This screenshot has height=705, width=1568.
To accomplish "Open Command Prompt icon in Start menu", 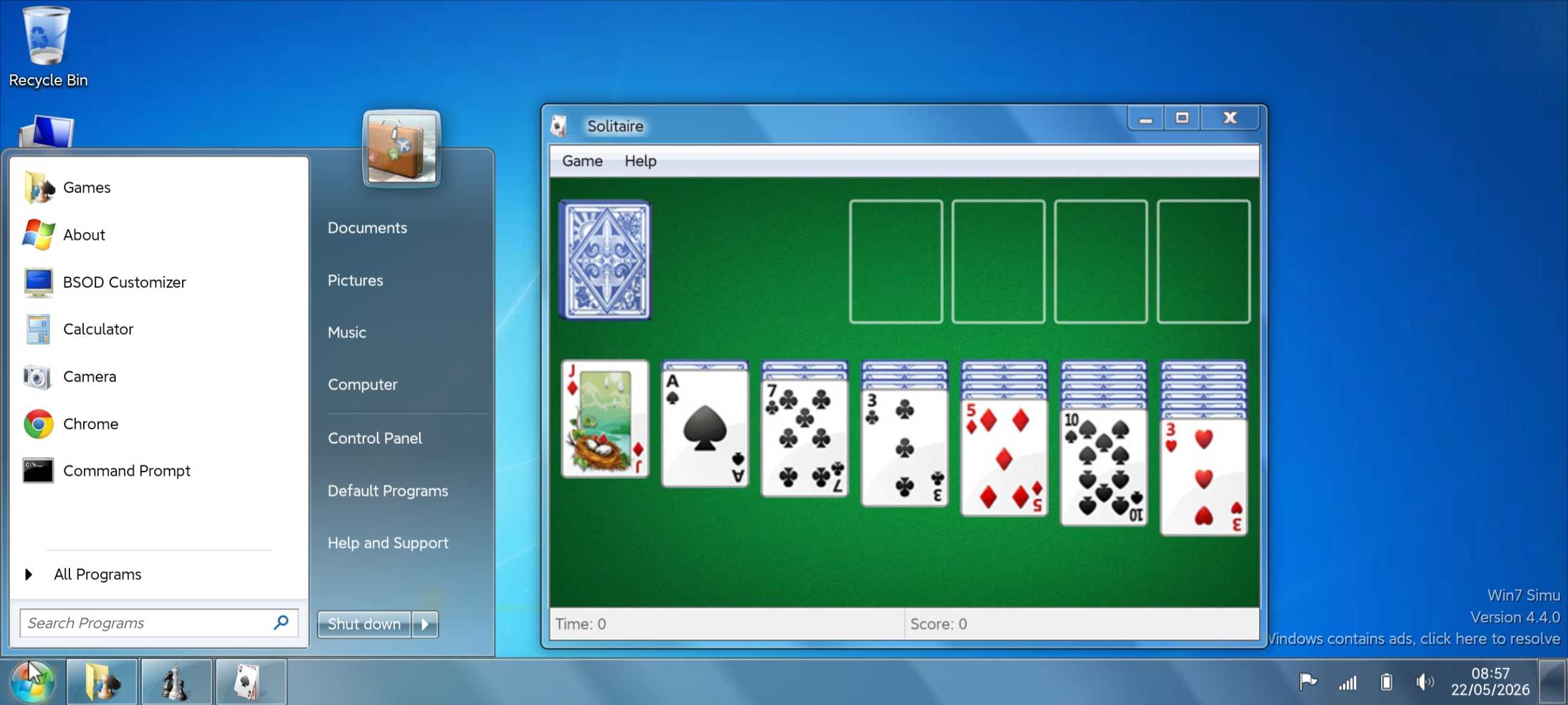I will point(39,470).
